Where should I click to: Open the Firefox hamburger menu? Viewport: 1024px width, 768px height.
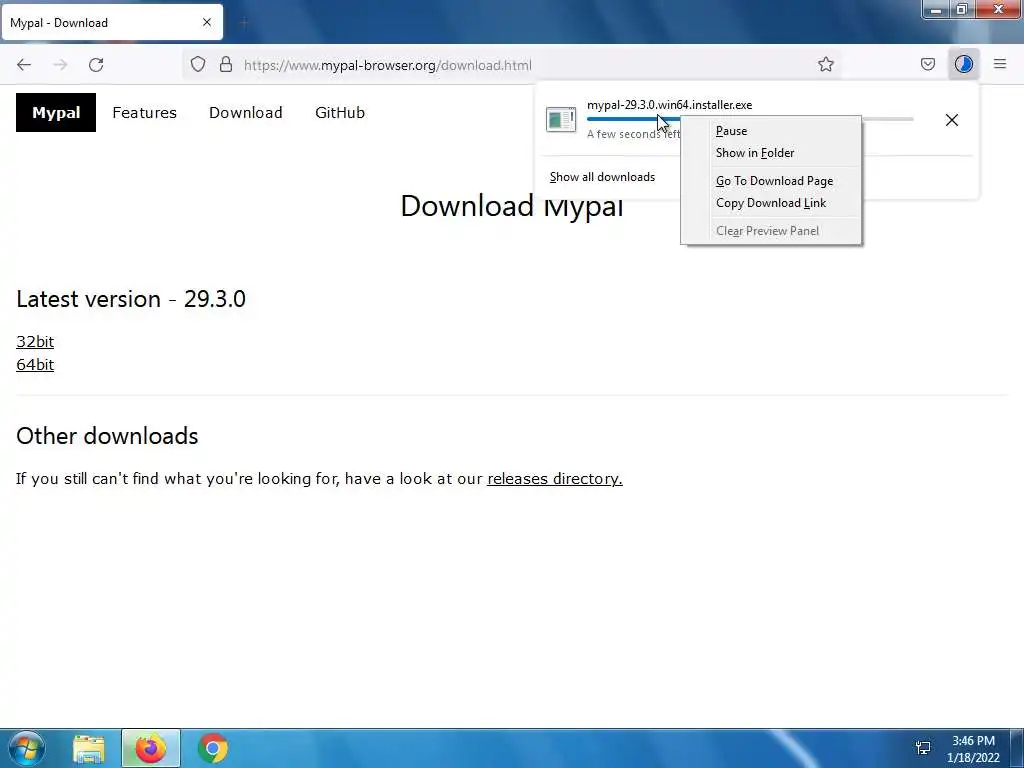point(1000,64)
